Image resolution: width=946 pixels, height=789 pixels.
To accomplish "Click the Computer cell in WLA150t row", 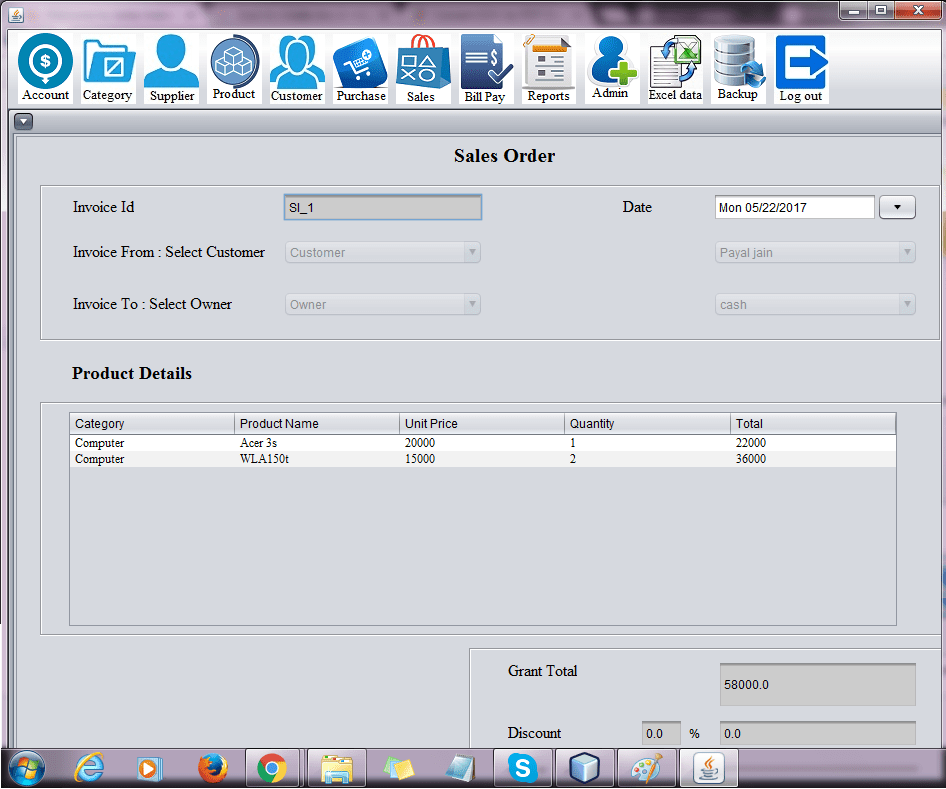I will pos(152,459).
